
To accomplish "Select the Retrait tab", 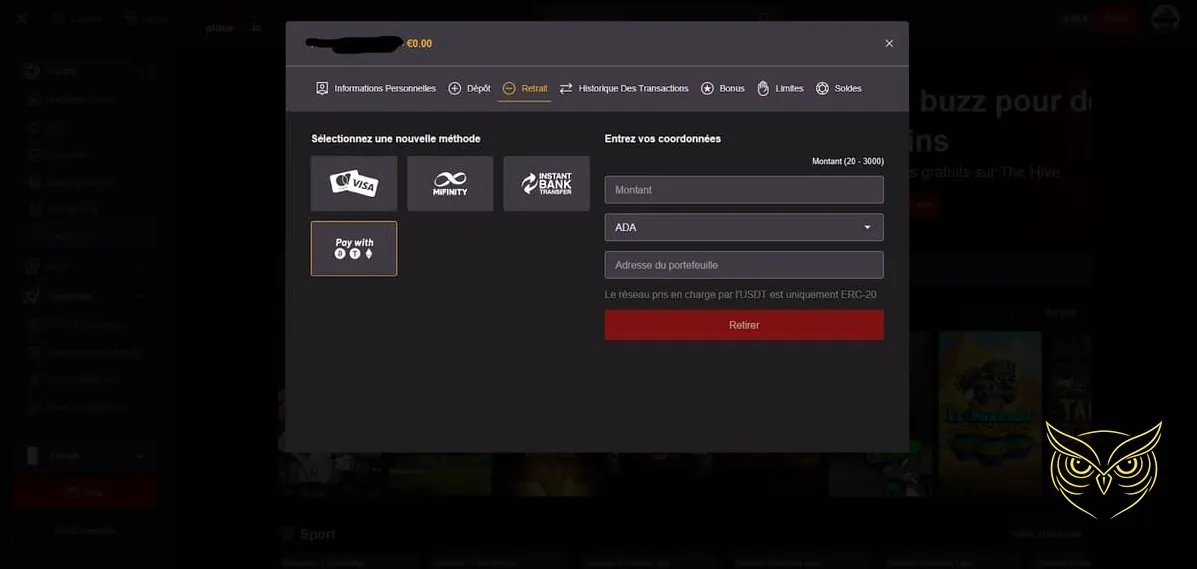I will point(525,89).
